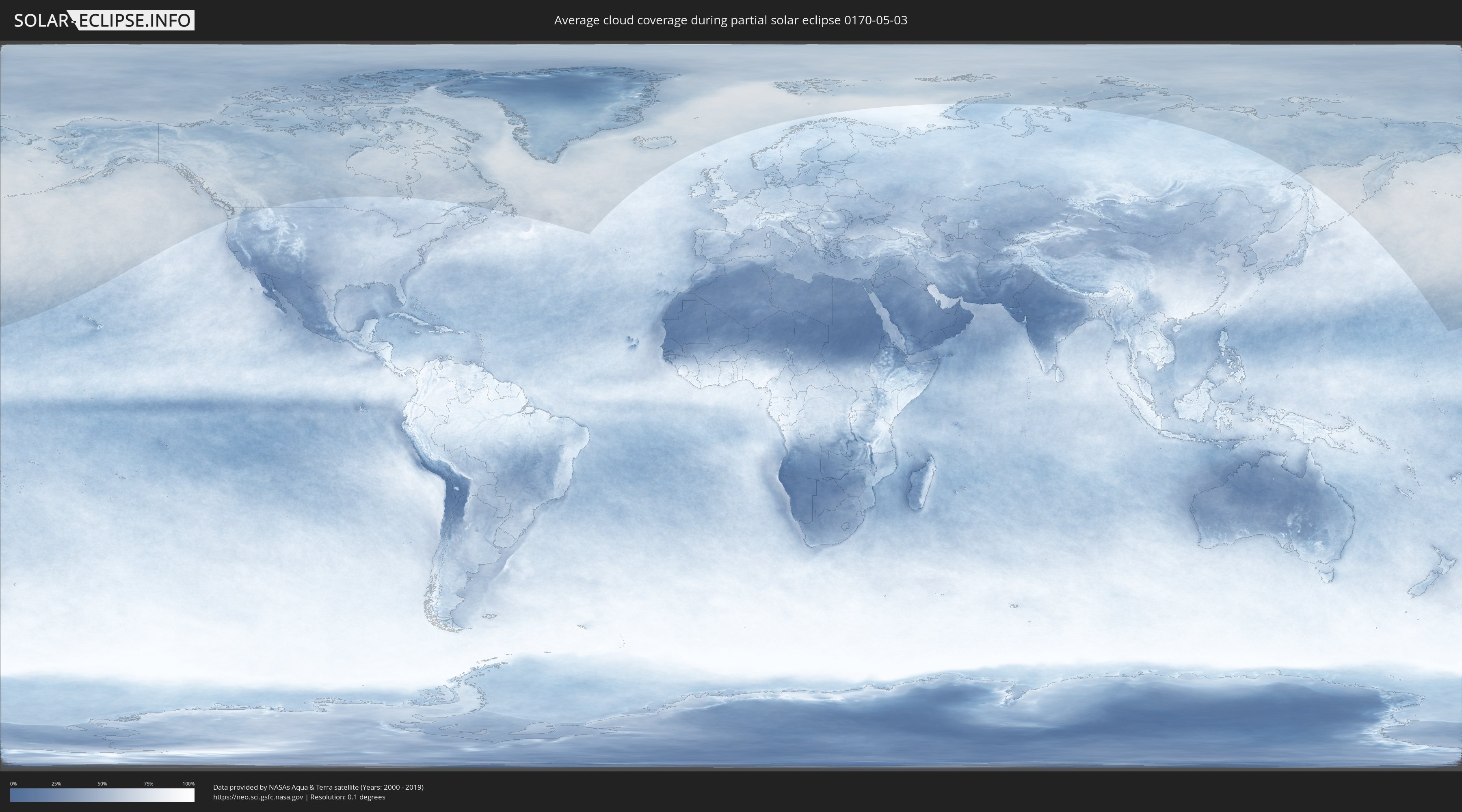Click the SOLAR-ECLIPSE.INFO logo
Image resolution: width=1462 pixels, height=812 pixels.
coord(104,20)
